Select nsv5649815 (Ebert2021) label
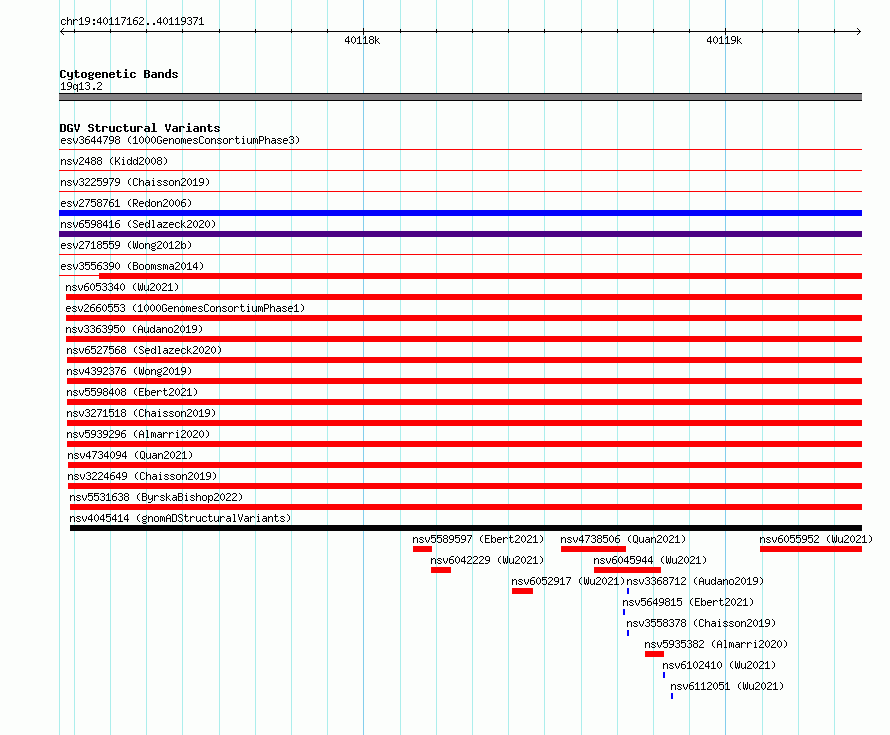Image resolution: width=890 pixels, height=735 pixels. click(x=689, y=602)
